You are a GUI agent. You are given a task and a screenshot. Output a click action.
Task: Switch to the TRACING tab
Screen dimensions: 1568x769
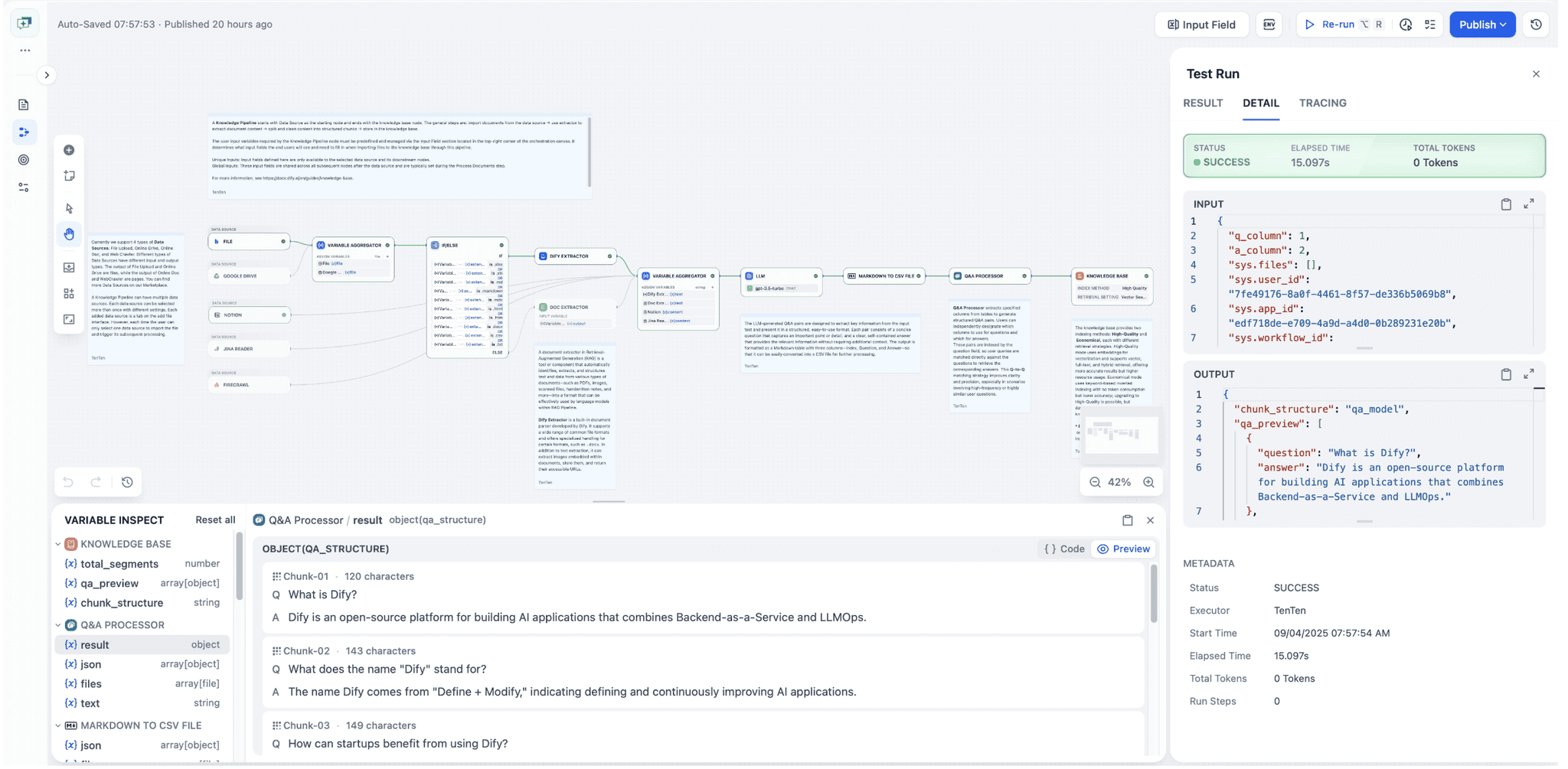pos(1322,103)
